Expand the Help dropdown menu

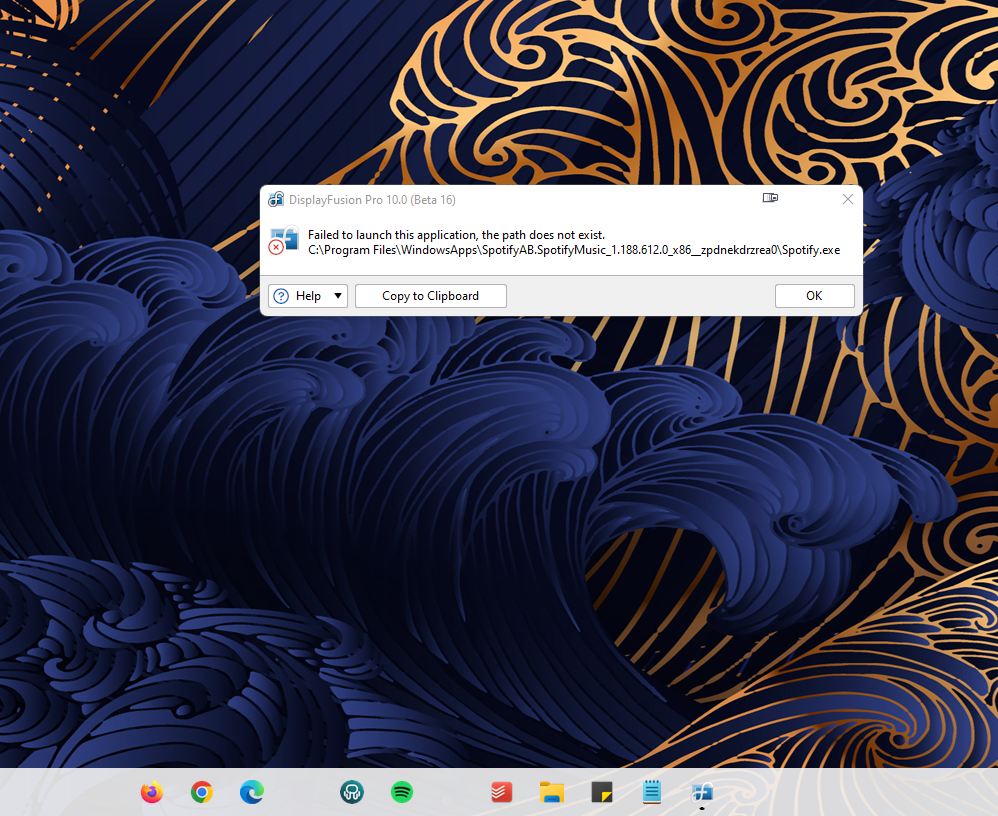[x=338, y=296]
